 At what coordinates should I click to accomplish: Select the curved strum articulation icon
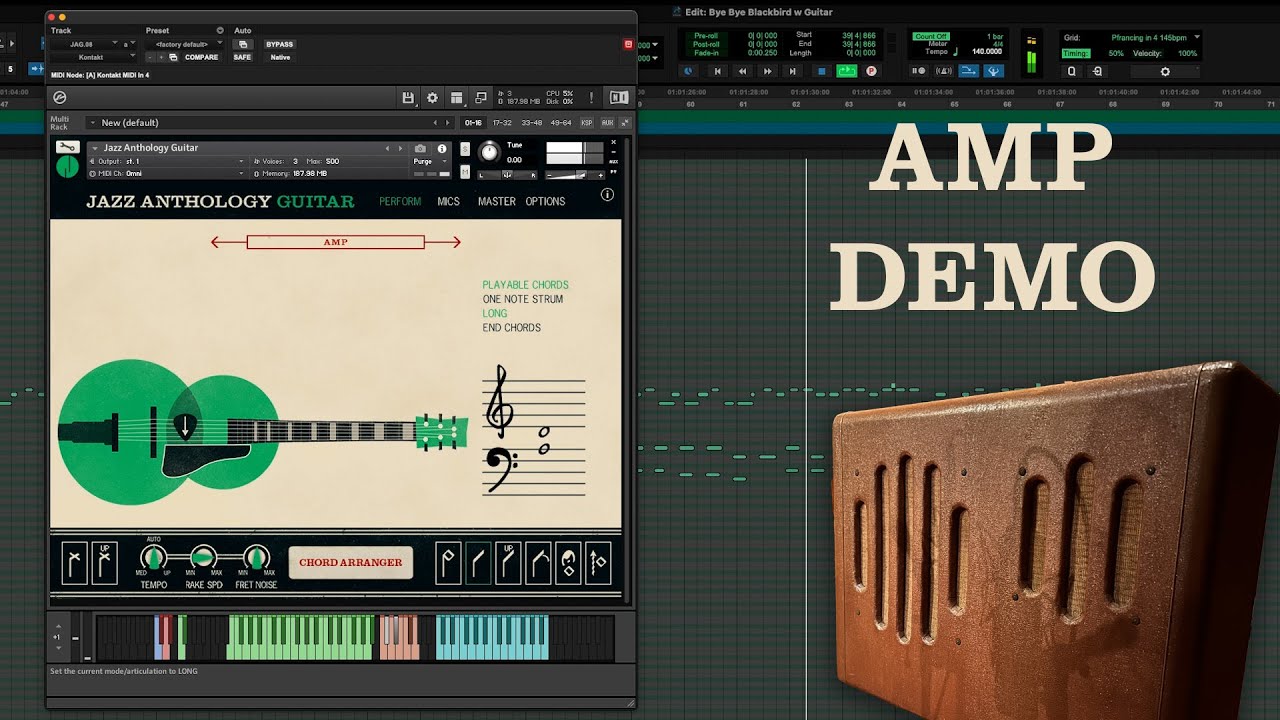538,563
